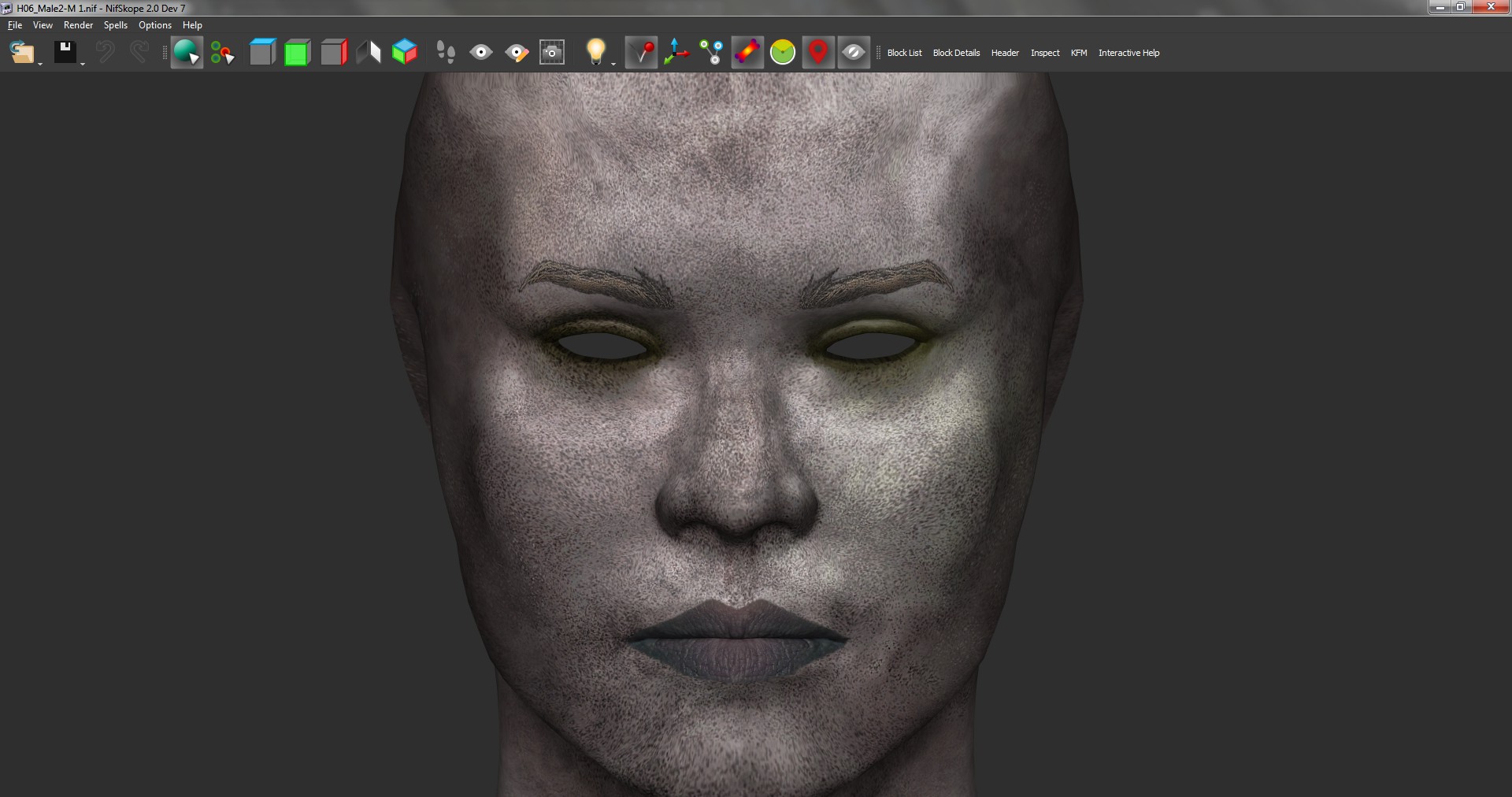
Task: Click the flip view black-white icon
Action: pyautogui.click(x=369, y=53)
